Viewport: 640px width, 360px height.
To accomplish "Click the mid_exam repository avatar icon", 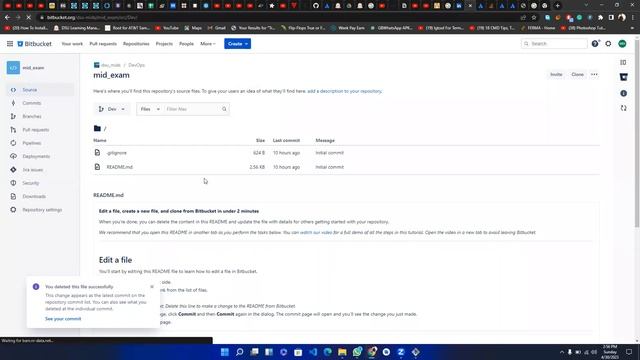I will [x=13, y=68].
